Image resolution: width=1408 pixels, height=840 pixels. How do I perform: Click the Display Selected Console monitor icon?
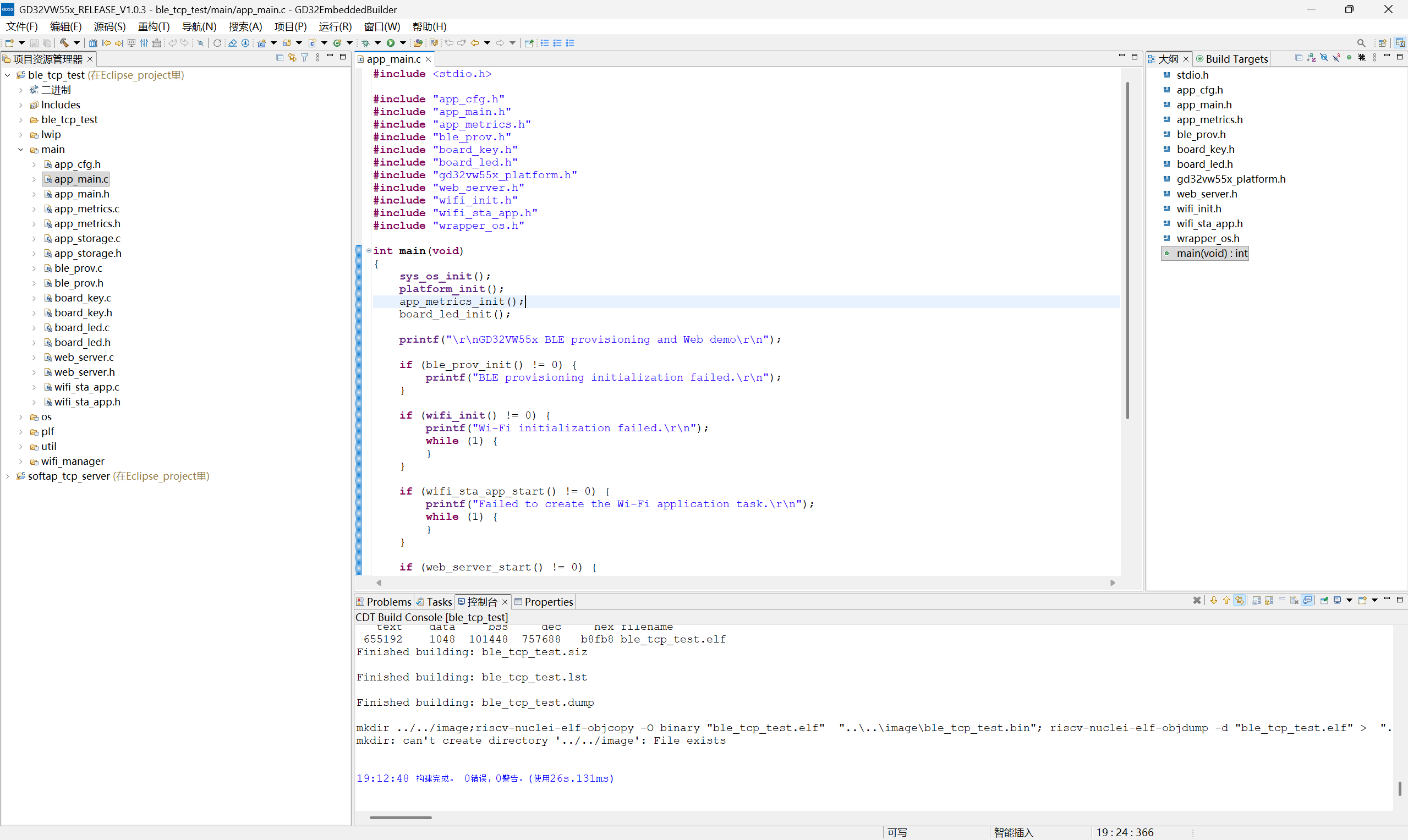click(1337, 601)
